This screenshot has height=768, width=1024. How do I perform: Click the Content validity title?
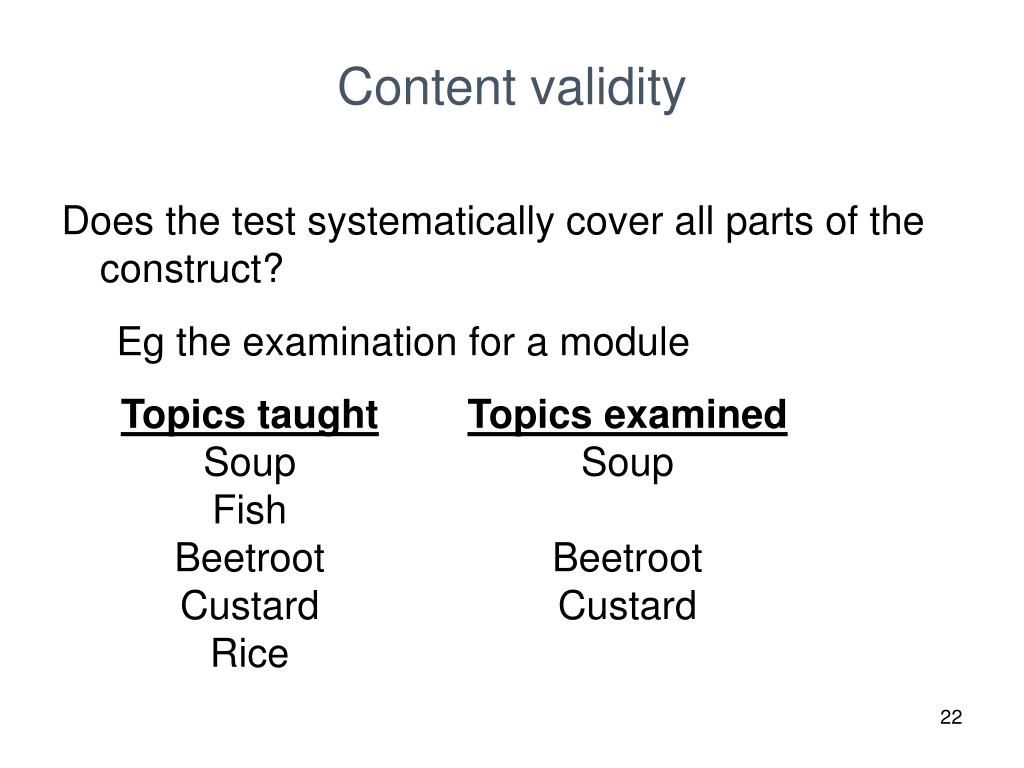(511, 88)
